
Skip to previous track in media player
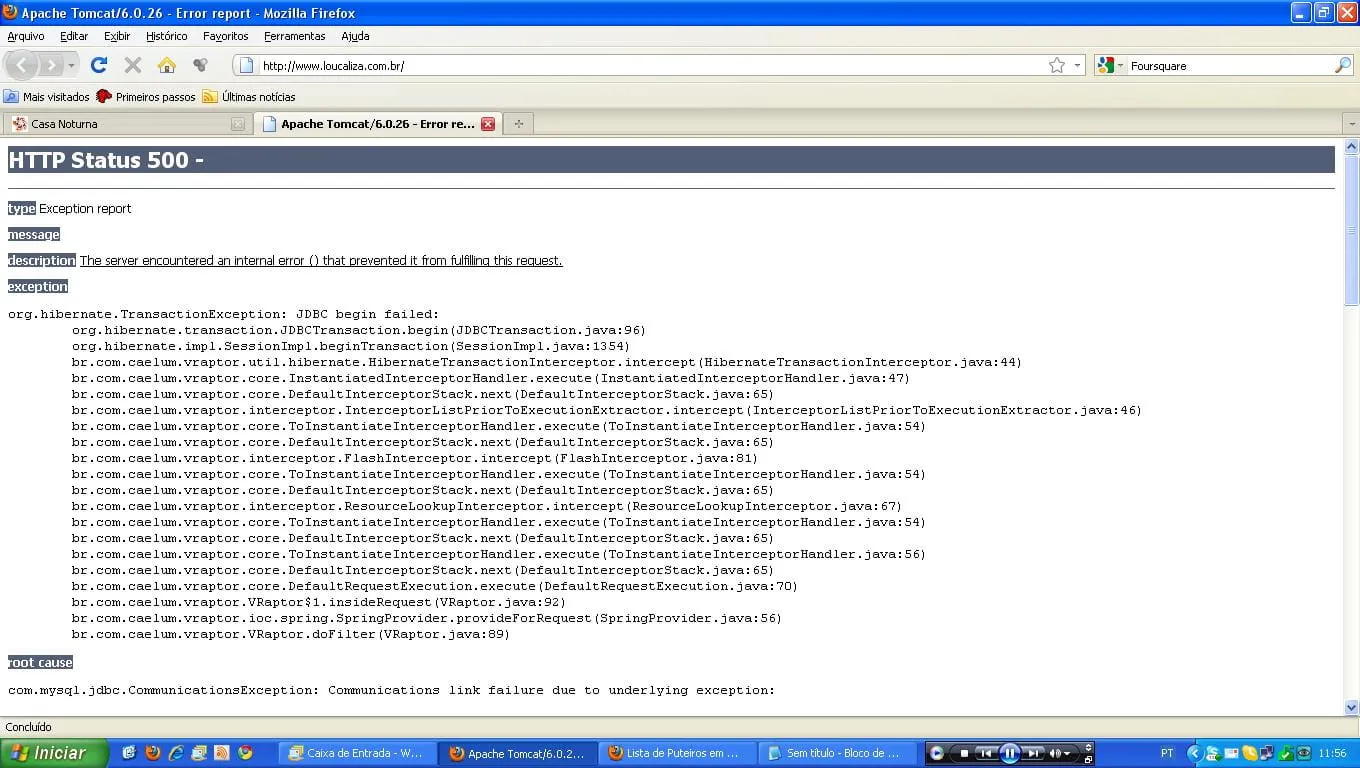click(x=985, y=753)
